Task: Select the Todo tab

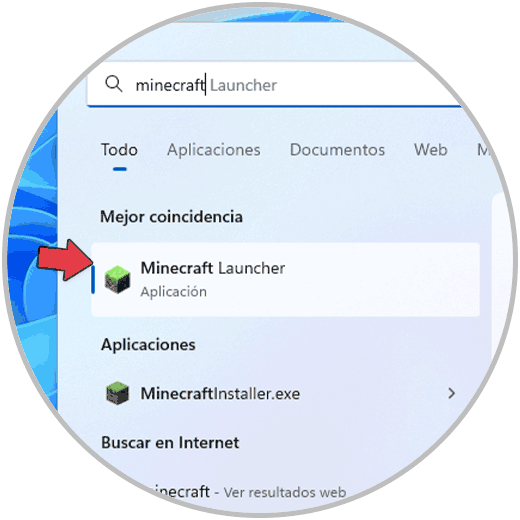Action: [x=119, y=150]
